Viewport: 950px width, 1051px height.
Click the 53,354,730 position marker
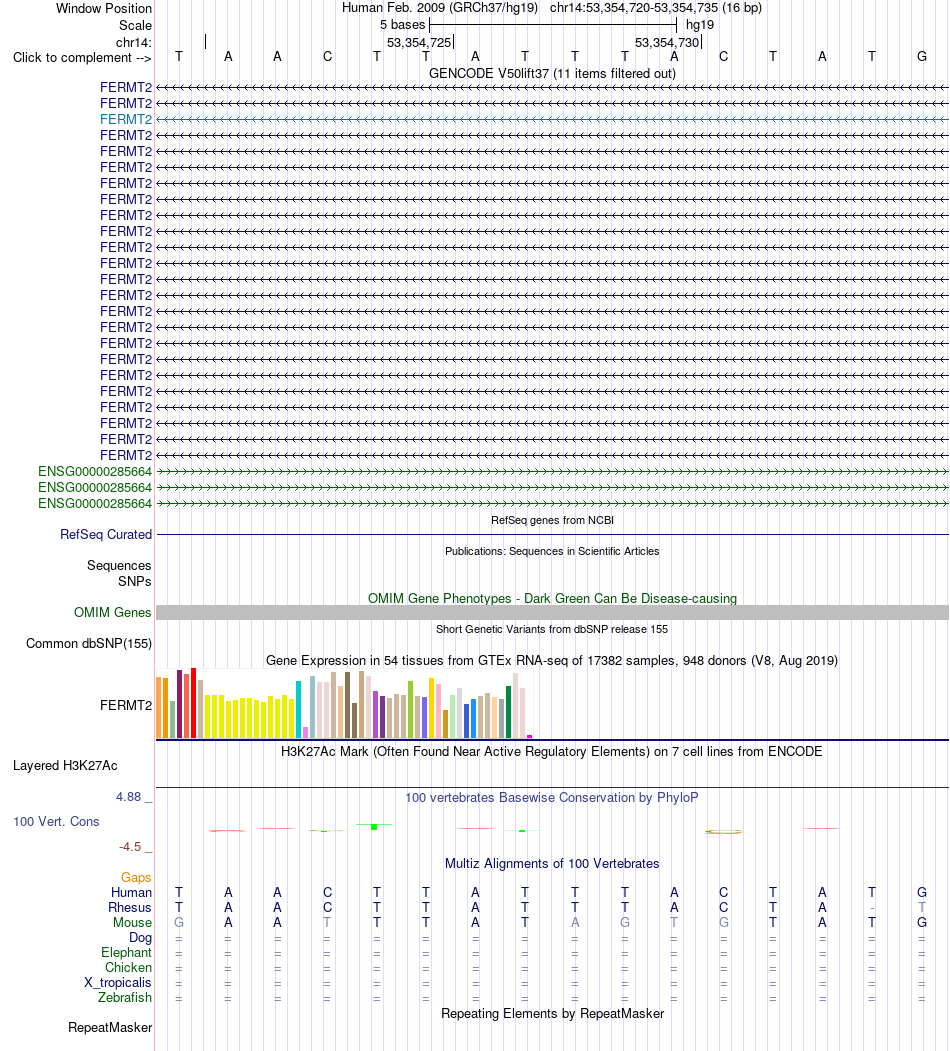(x=667, y=42)
